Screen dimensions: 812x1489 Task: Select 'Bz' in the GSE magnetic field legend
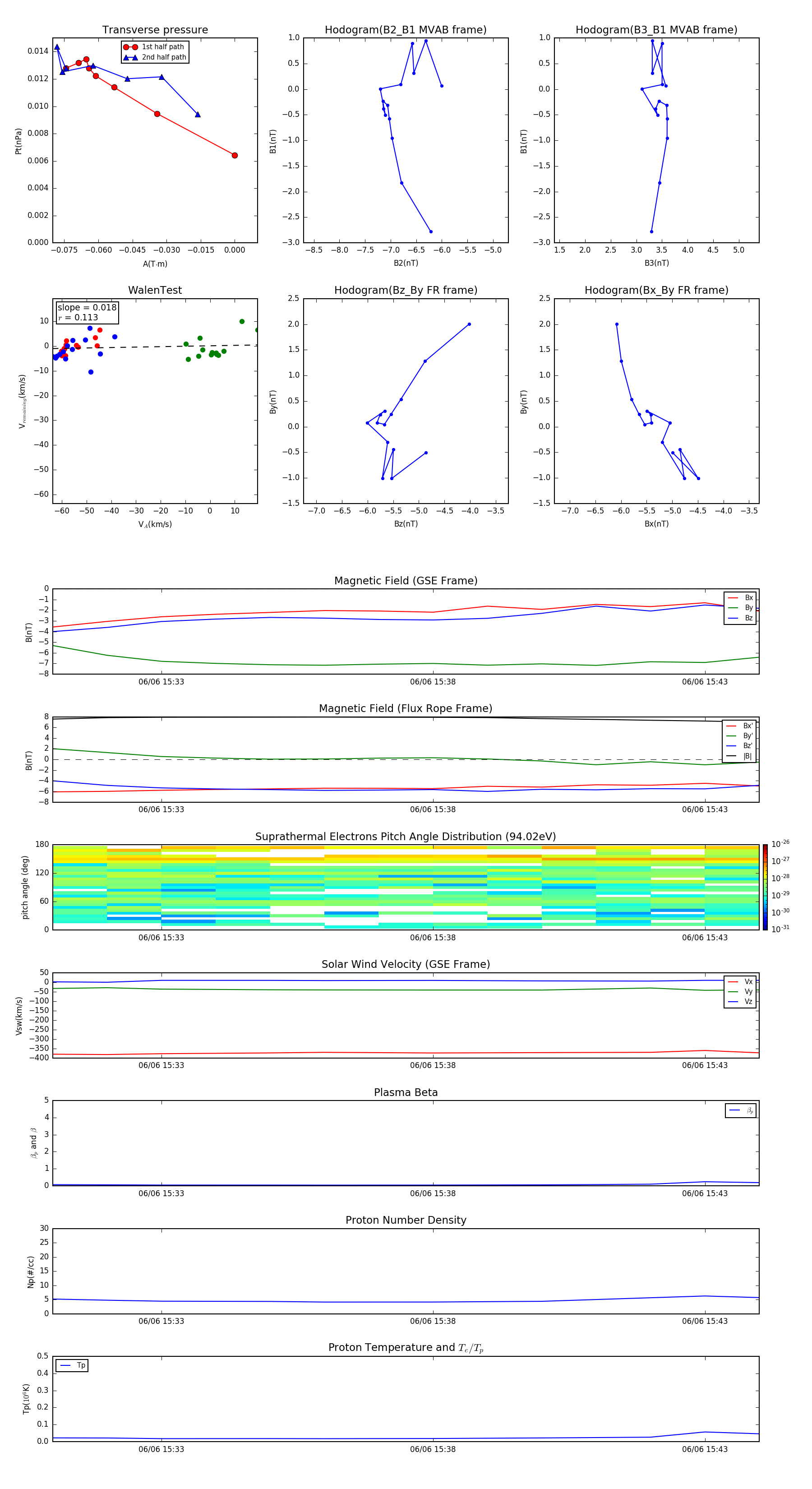point(741,618)
